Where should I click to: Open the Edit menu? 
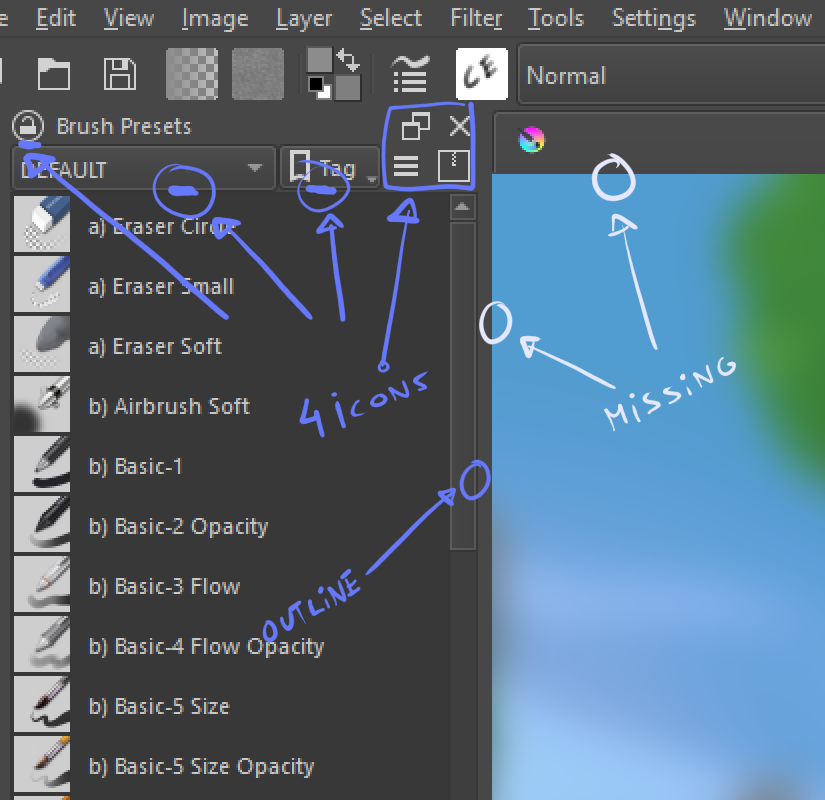56,18
